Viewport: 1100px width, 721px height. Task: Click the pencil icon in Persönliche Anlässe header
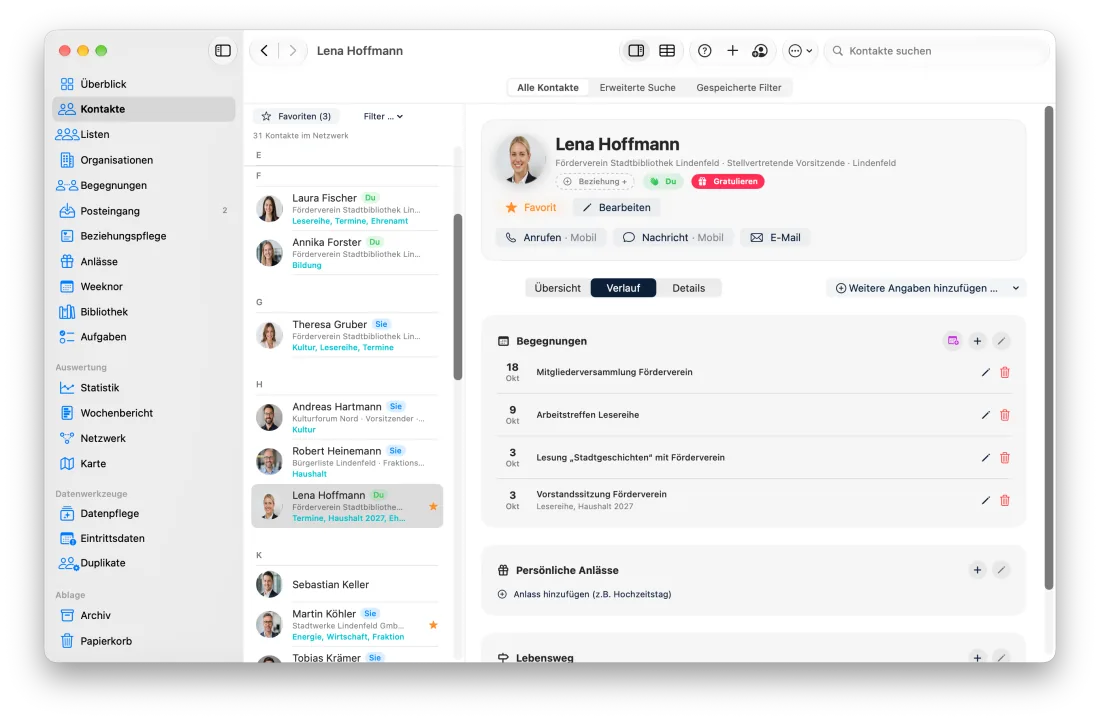click(1001, 570)
